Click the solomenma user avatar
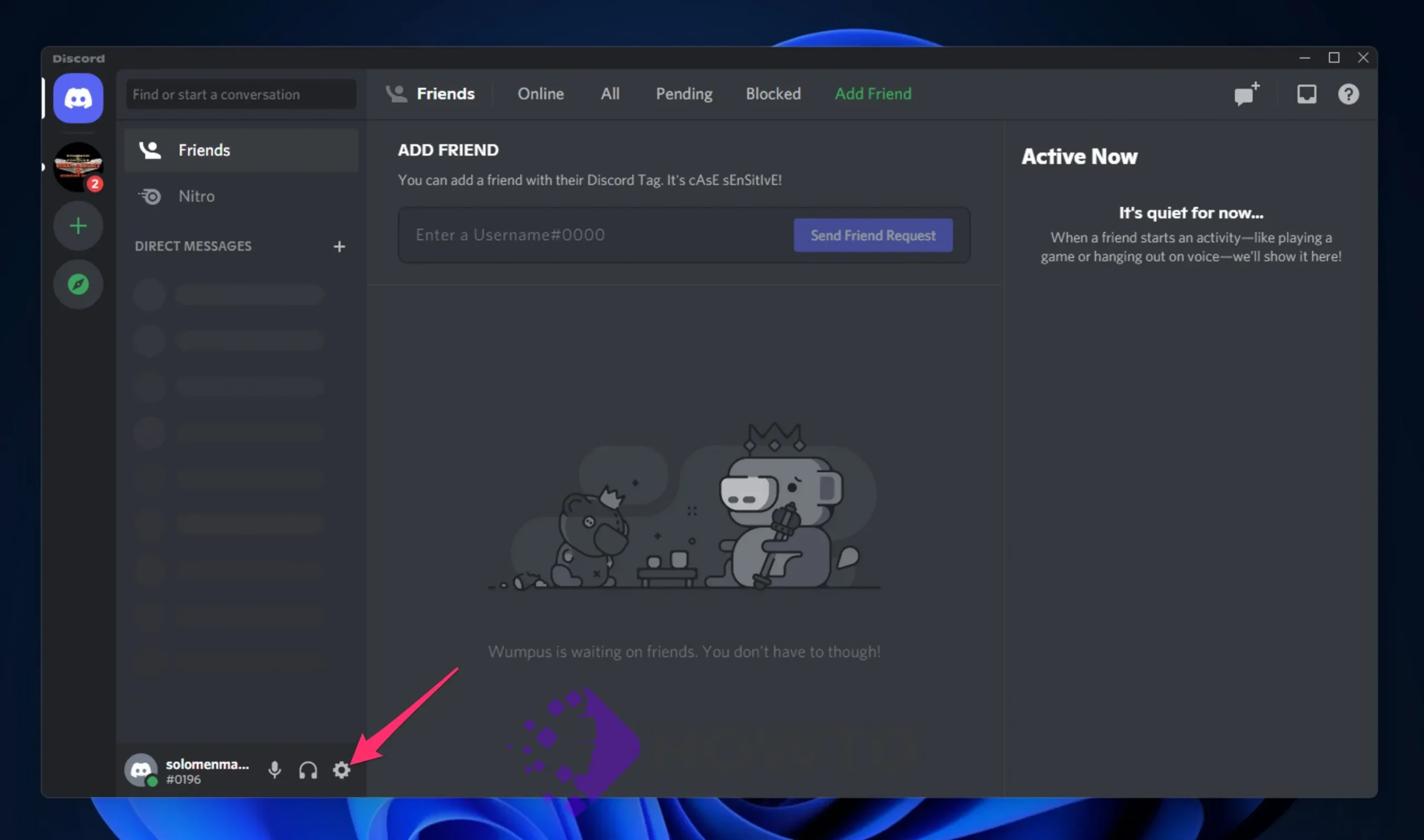Image resolution: width=1424 pixels, height=840 pixels. coord(141,770)
